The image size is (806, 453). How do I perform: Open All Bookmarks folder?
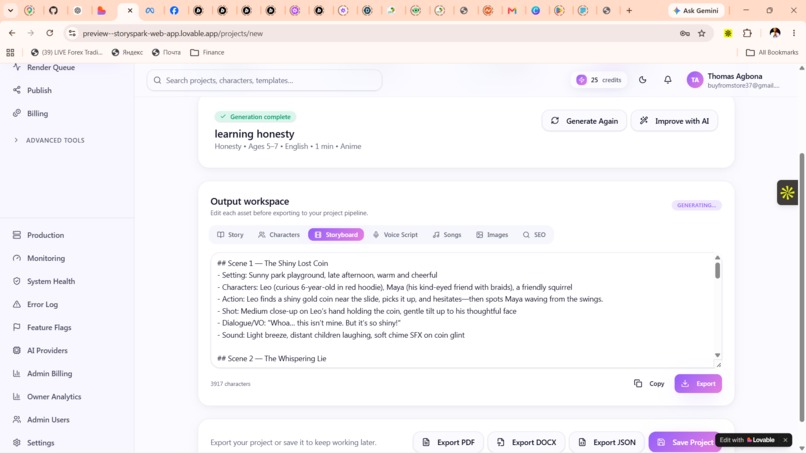pos(772,52)
